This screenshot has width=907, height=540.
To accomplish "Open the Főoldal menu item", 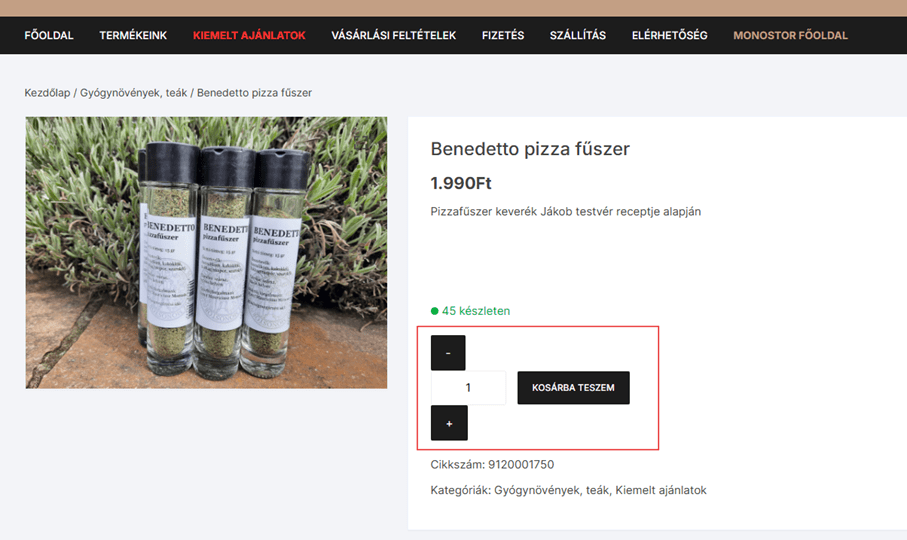I will coord(49,35).
